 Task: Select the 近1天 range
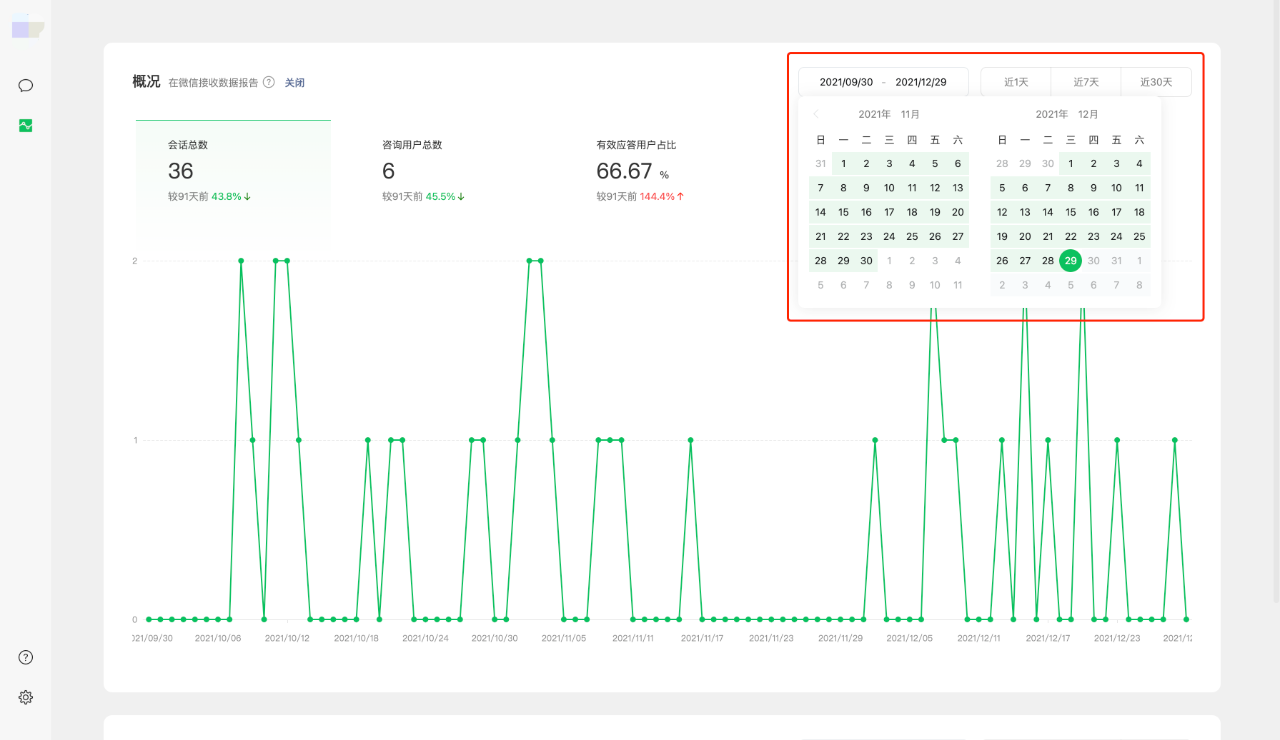pyautogui.click(x=1016, y=82)
